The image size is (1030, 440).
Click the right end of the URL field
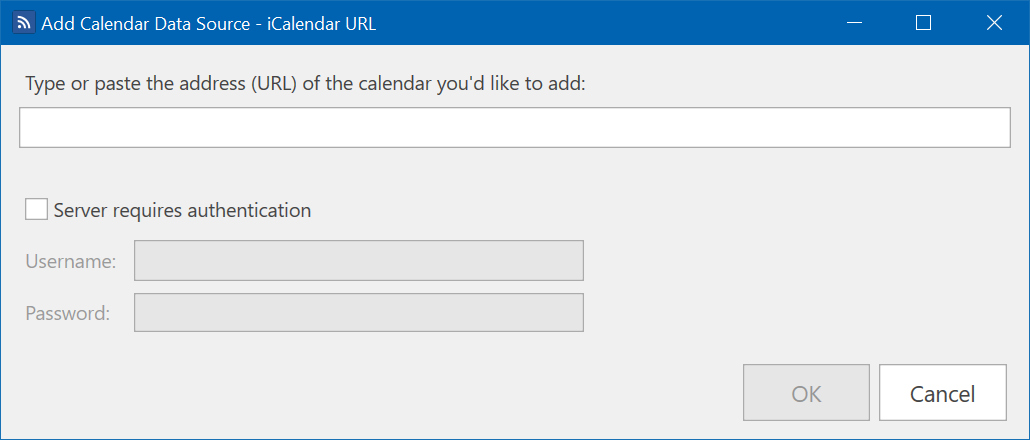(x=990, y=128)
